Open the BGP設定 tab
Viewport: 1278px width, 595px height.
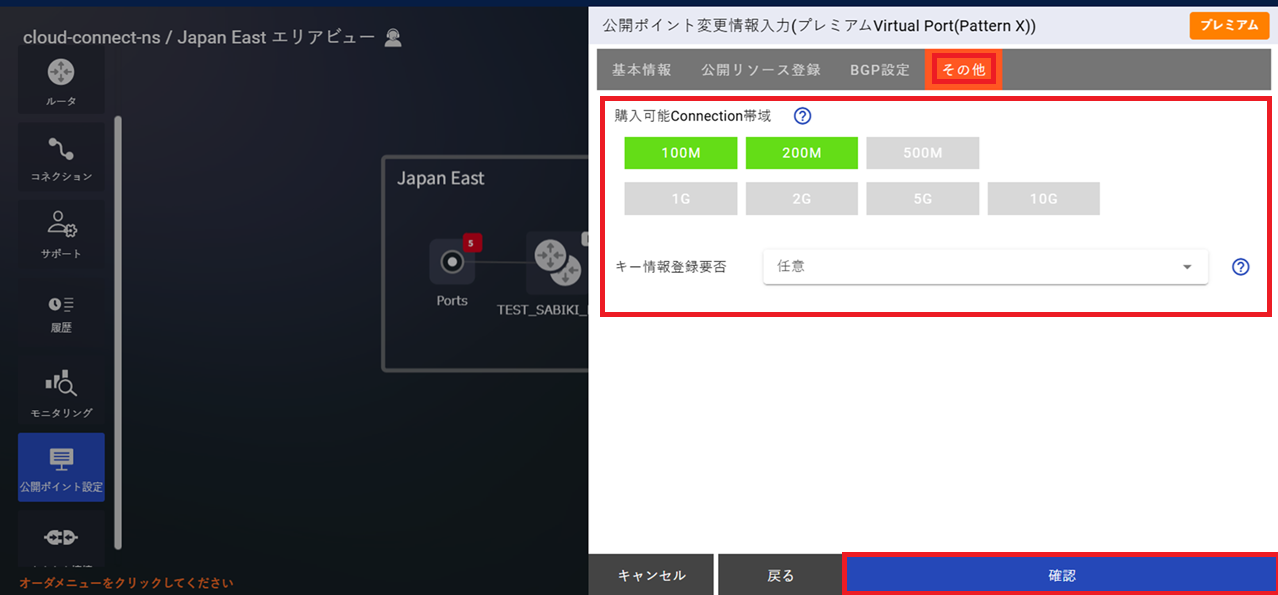coord(878,69)
